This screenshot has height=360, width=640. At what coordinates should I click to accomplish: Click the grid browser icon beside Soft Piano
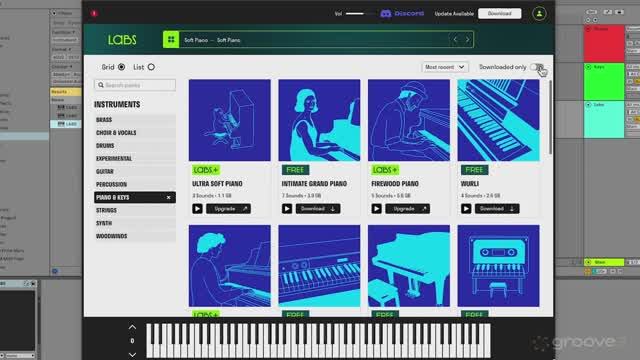coord(171,40)
